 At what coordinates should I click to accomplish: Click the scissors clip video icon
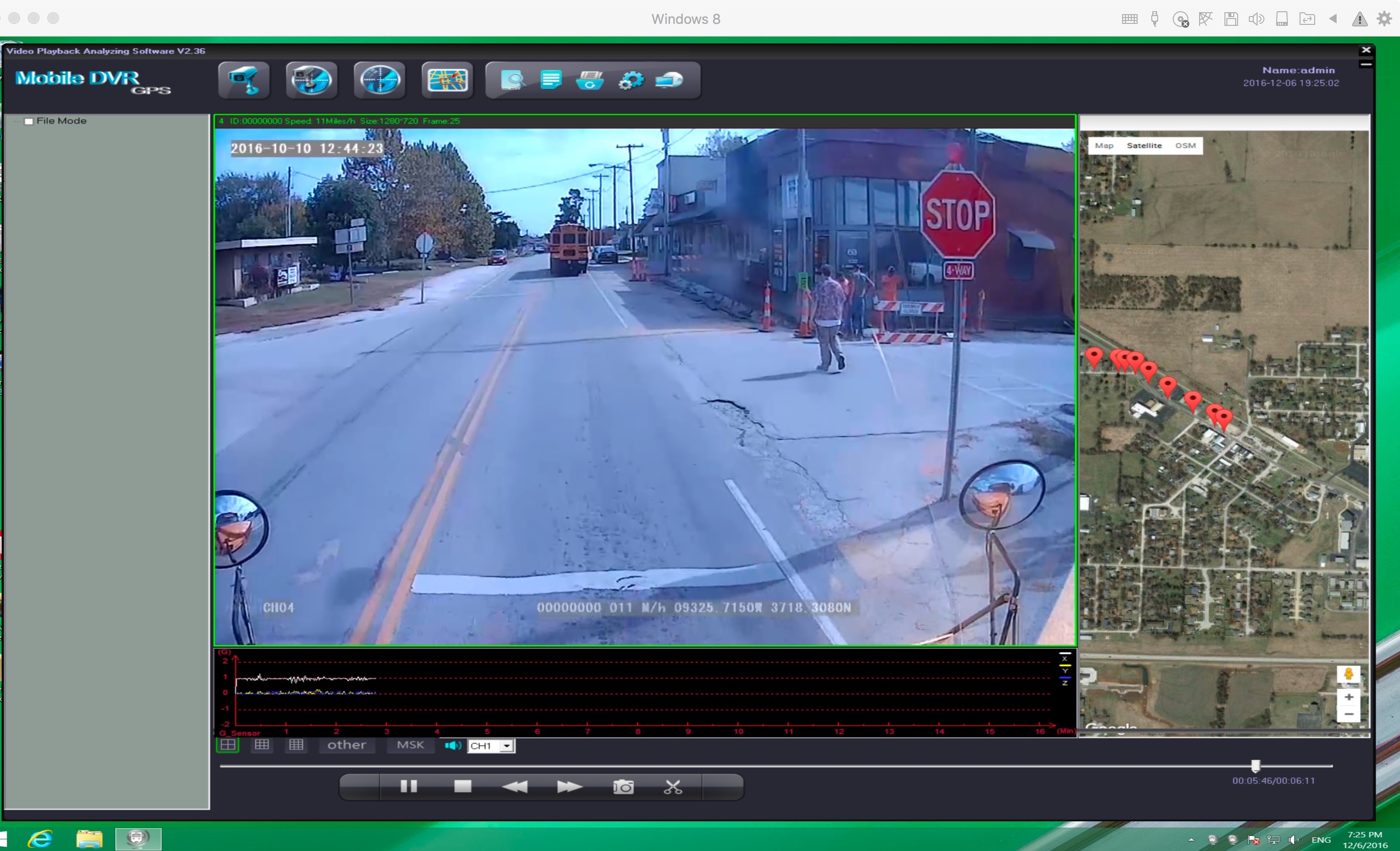pos(673,787)
